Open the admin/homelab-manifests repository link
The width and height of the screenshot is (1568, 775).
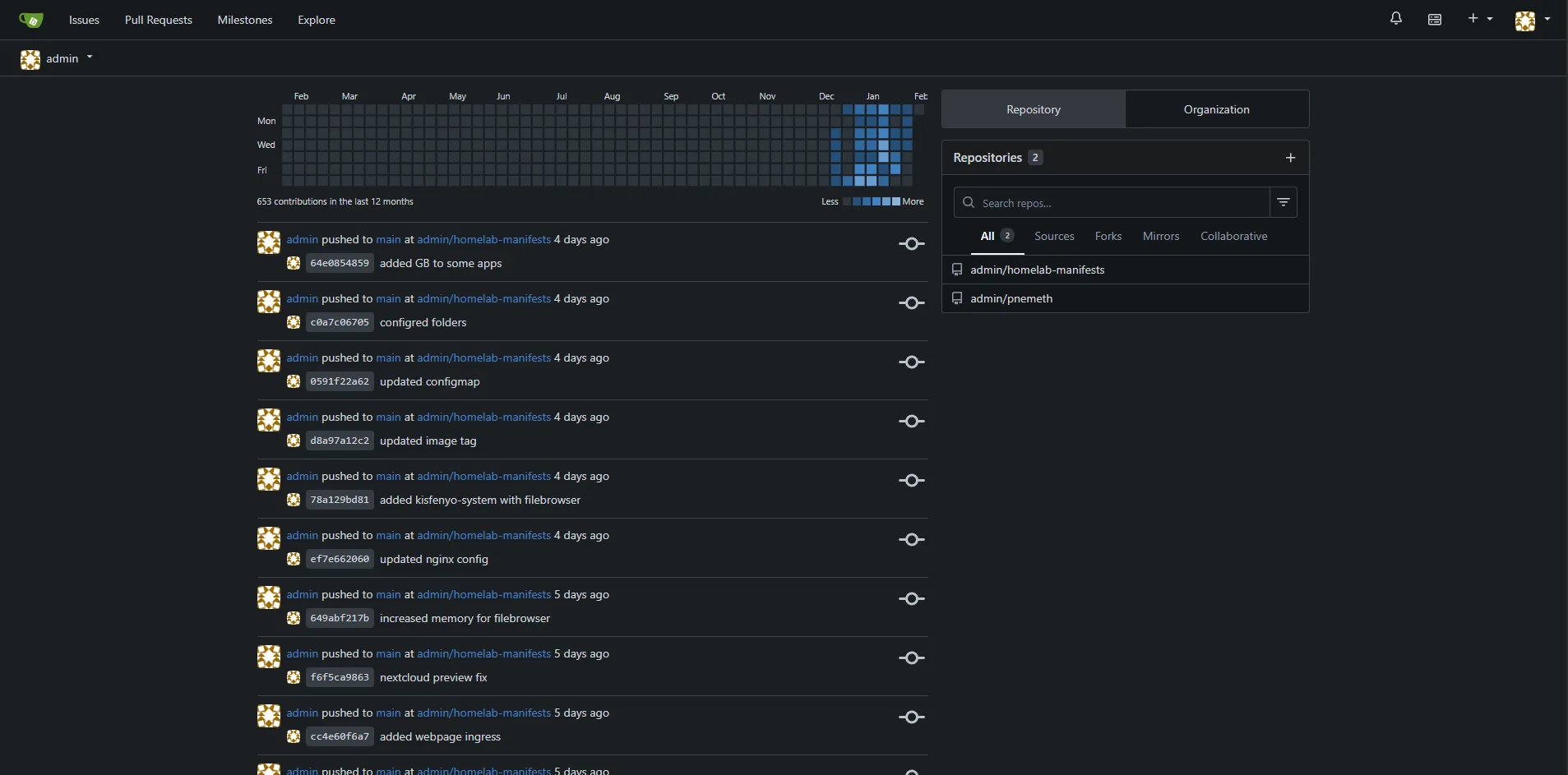click(x=483, y=239)
